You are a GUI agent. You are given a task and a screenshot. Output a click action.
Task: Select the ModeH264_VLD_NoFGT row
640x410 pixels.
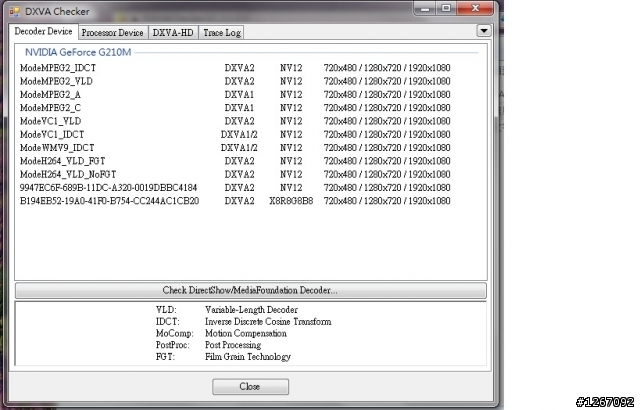point(235,174)
